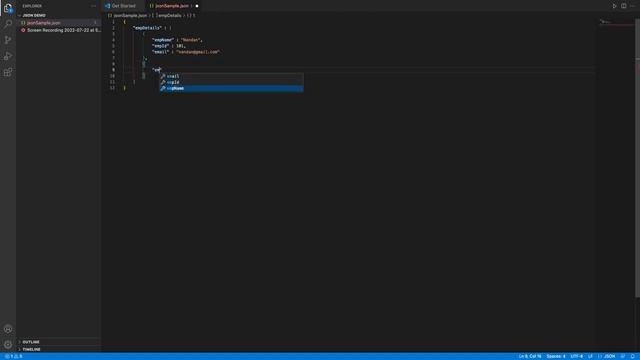Click line 4 containing "empName"
Viewport: 640px width, 360px height.
(177, 40)
